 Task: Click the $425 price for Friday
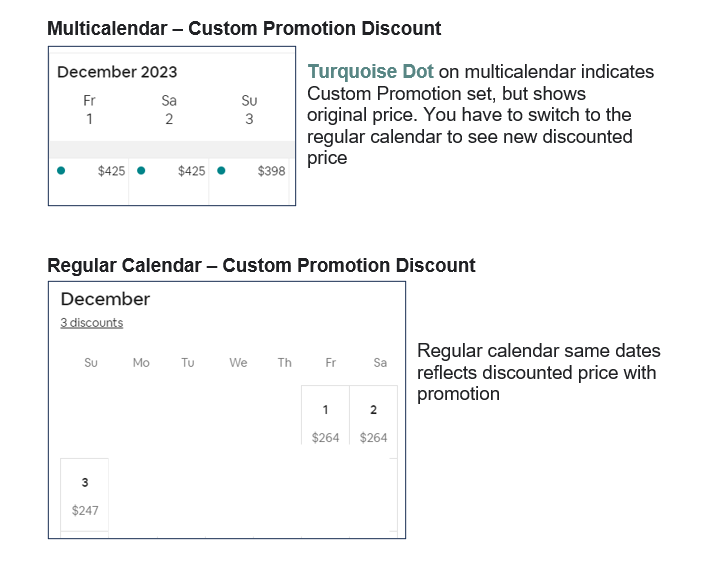pyautogui.click(x=111, y=171)
